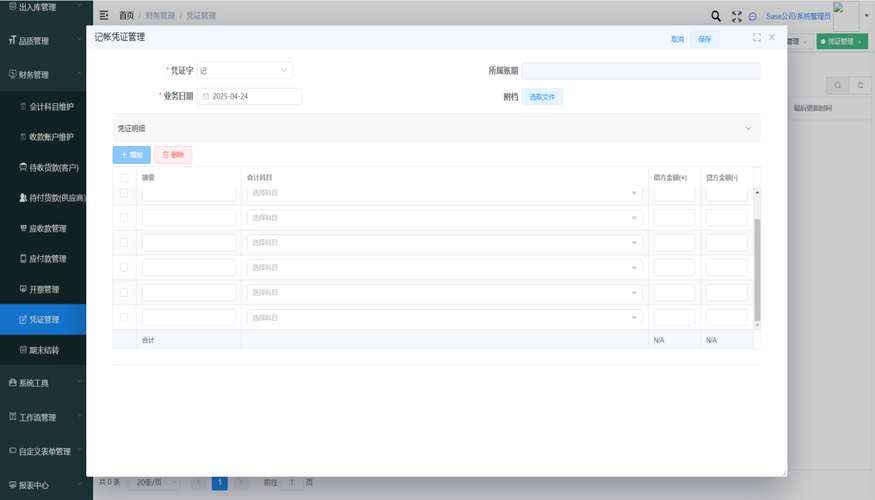Click the refresh icon button behind dialog
This screenshot has height=500, width=875.
(x=860, y=85)
